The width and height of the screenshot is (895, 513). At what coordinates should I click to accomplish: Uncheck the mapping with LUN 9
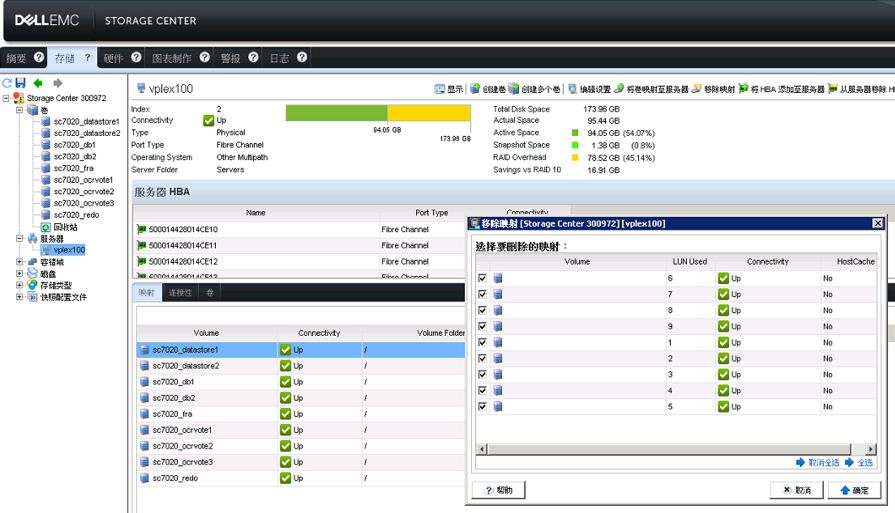click(x=482, y=326)
